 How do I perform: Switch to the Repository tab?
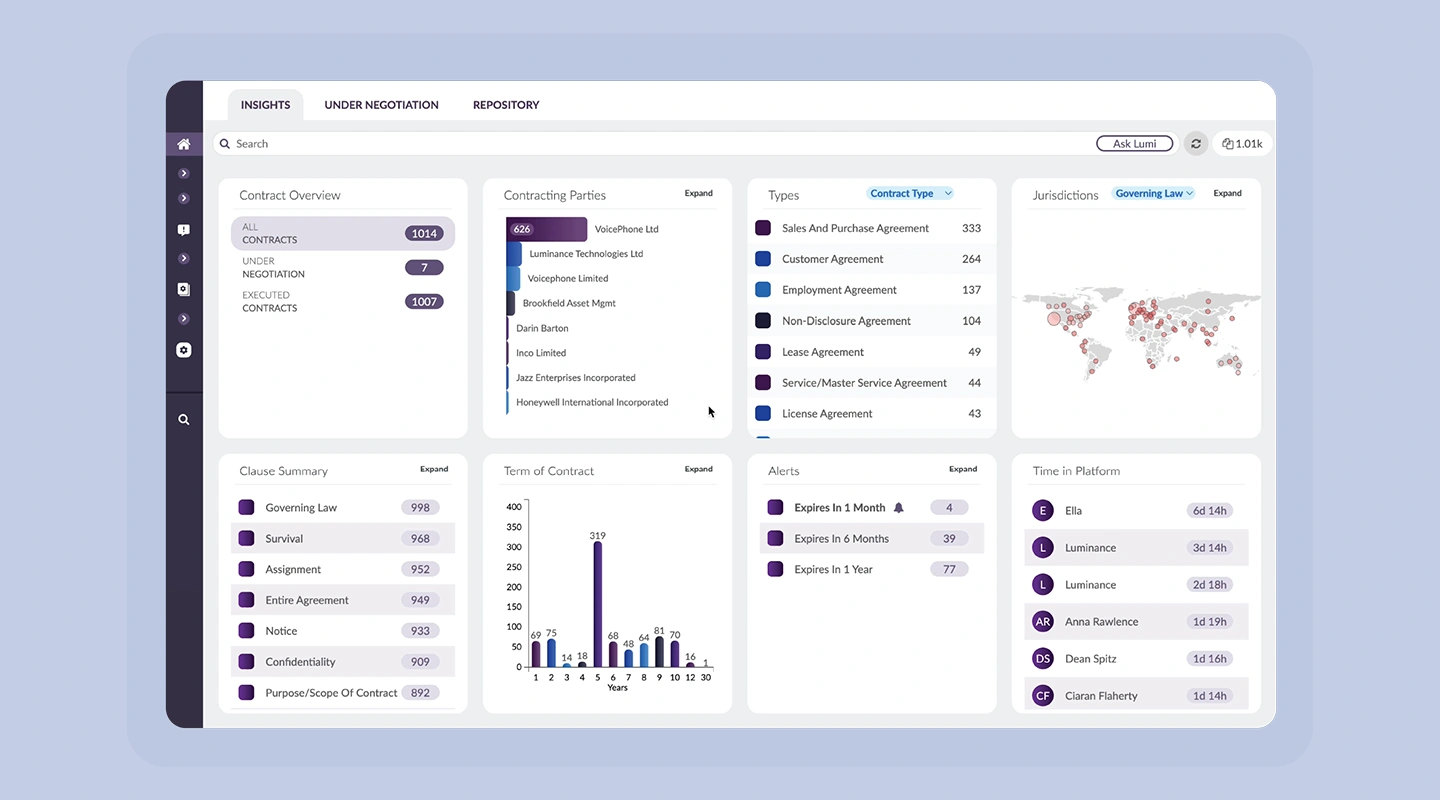pos(506,105)
